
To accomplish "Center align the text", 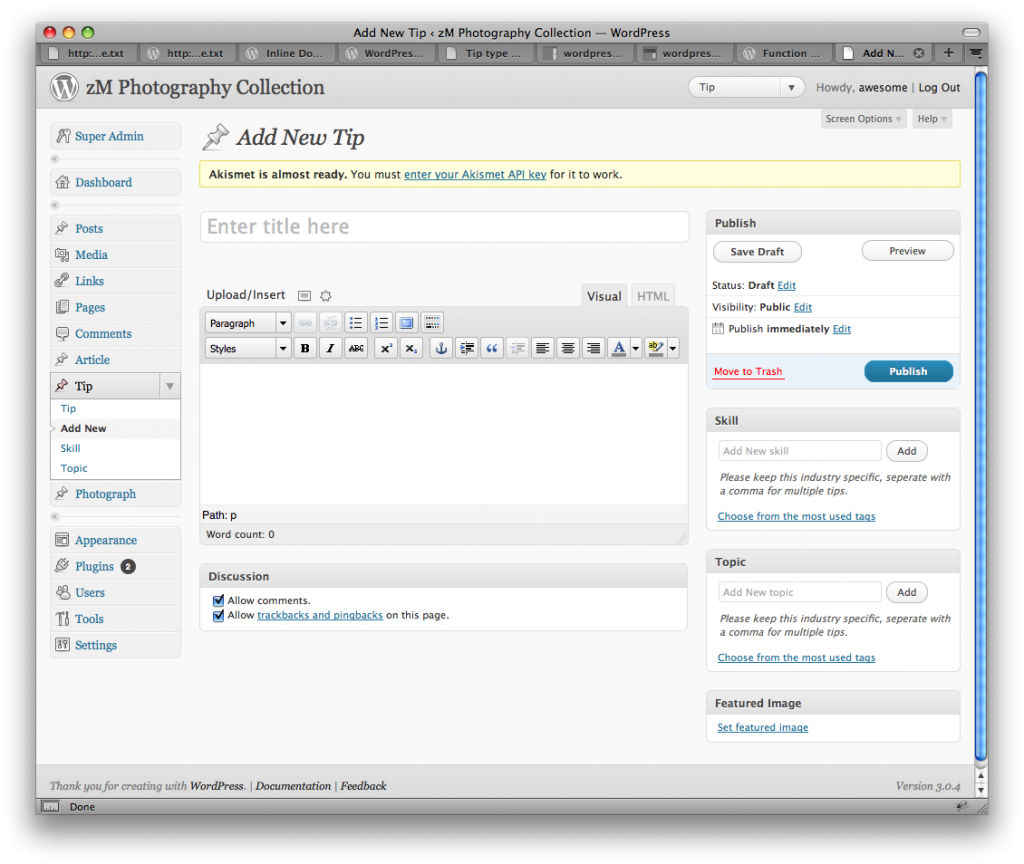I will [568, 348].
